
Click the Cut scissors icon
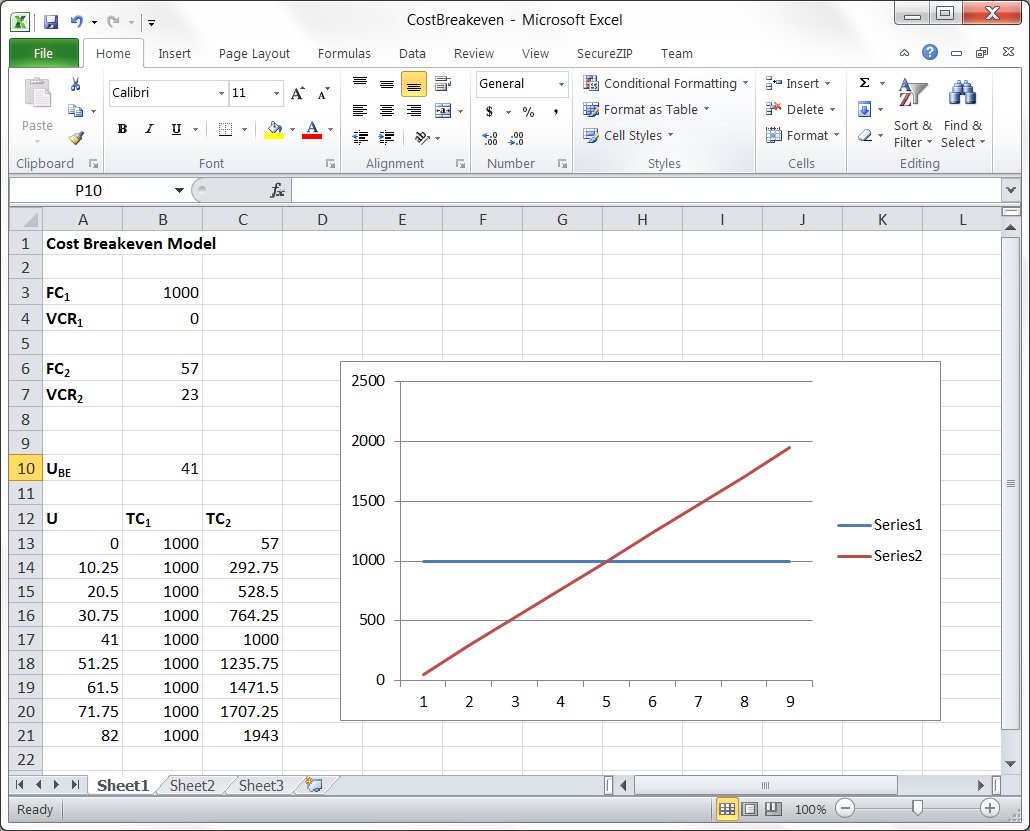(76, 85)
